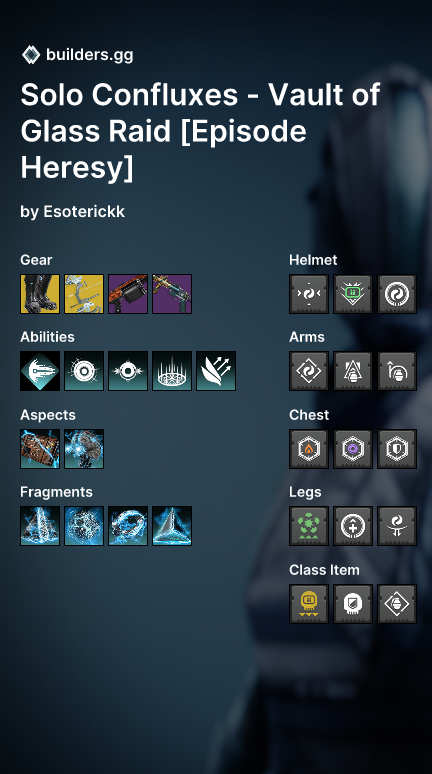Viewport: 432px width, 774px height.
Task: Select the exotic boots gear icon
Action: click(x=40, y=294)
